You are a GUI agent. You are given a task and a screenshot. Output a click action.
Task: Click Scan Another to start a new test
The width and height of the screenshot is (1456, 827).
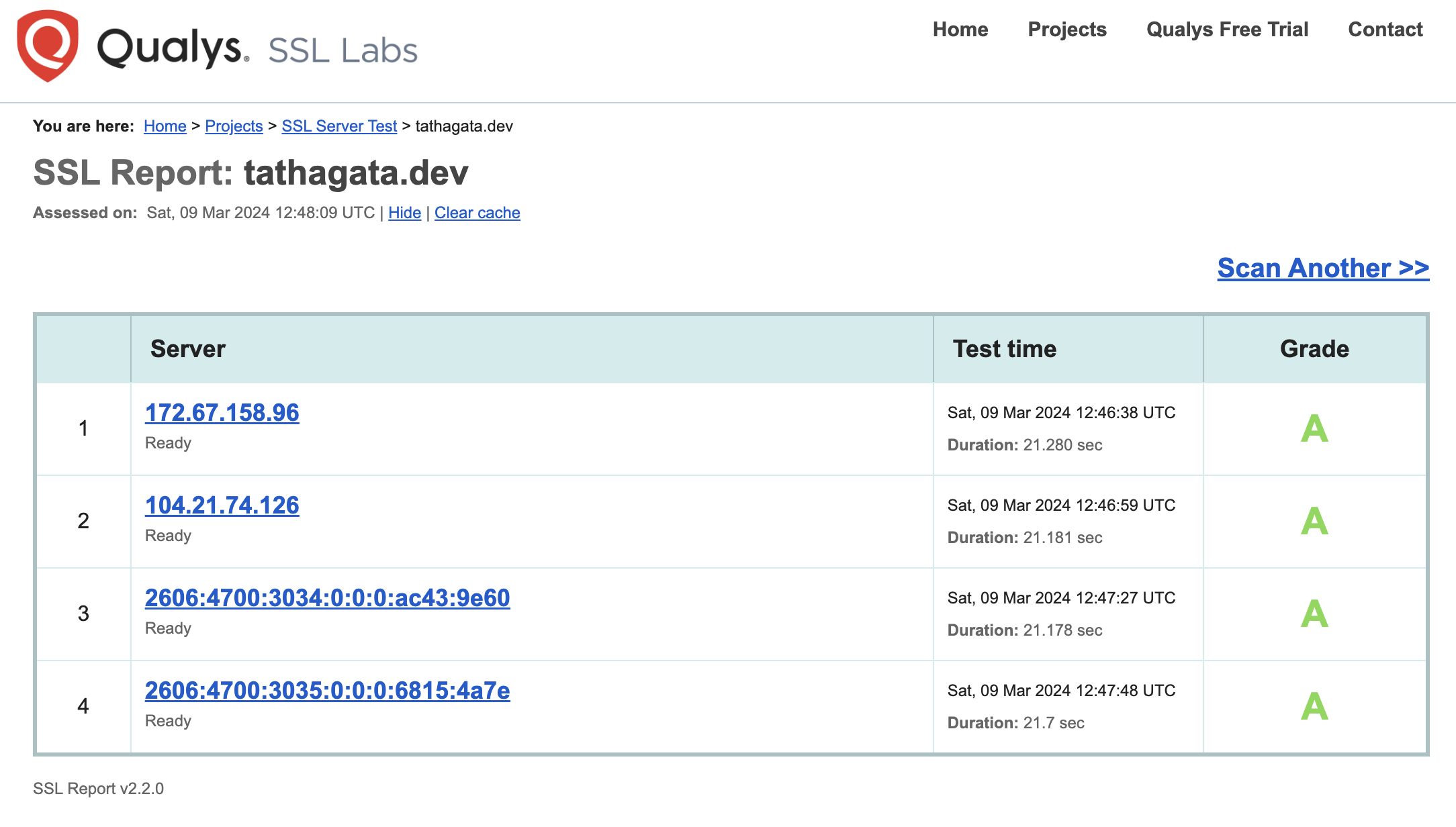(x=1323, y=268)
